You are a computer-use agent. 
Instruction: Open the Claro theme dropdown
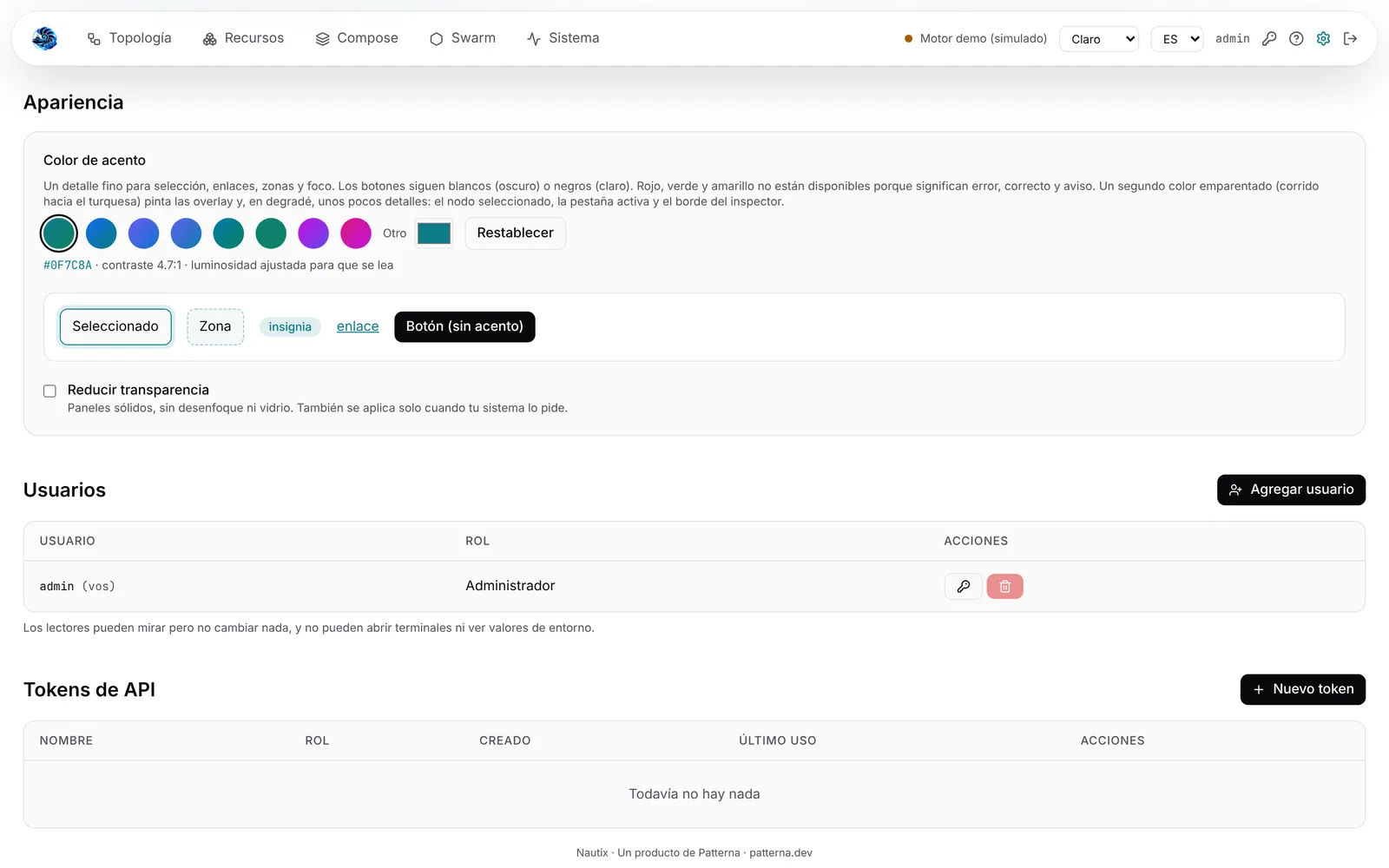pyautogui.click(x=1099, y=39)
